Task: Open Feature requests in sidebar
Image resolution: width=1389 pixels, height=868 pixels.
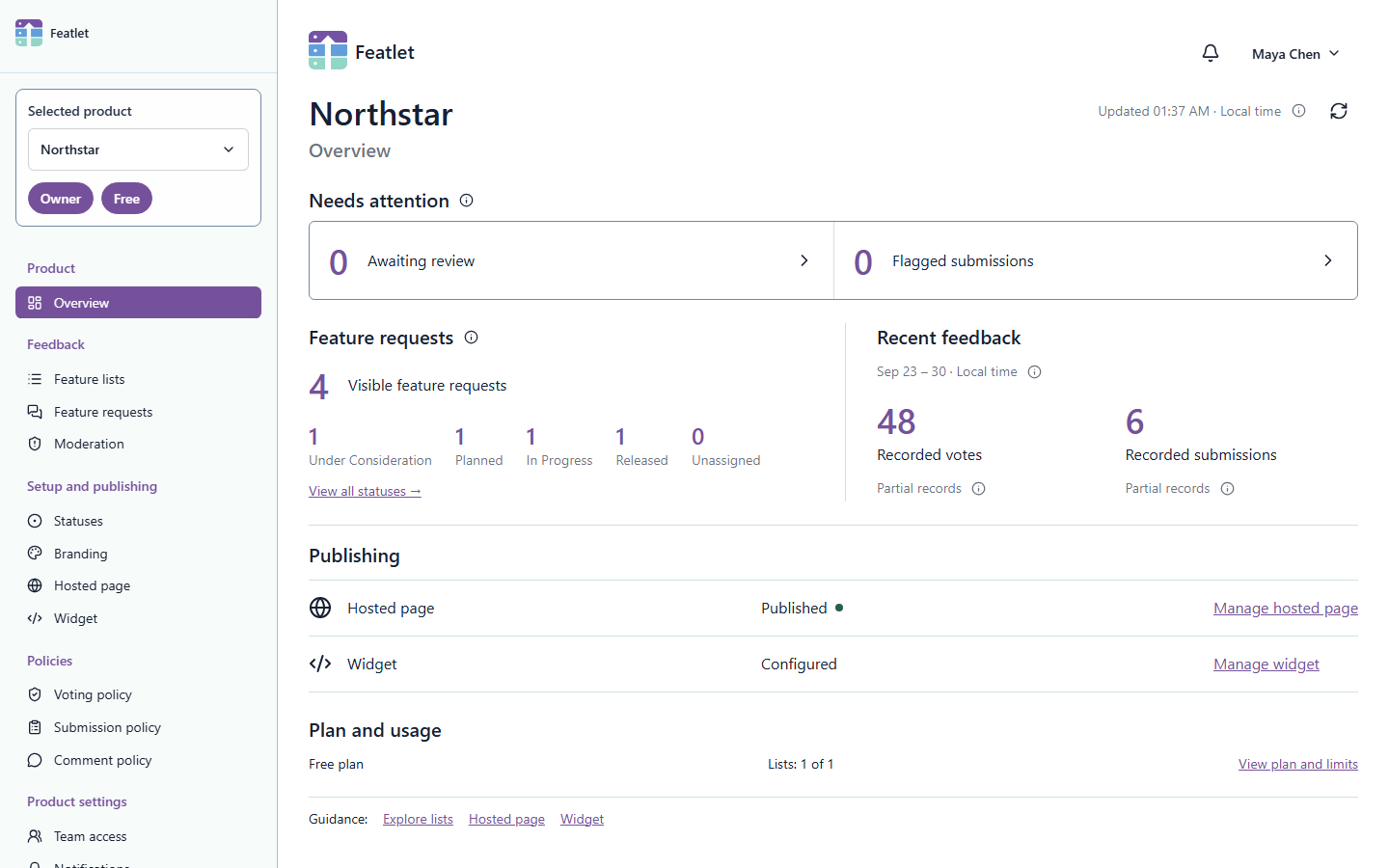Action: pyautogui.click(x=138, y=412)
